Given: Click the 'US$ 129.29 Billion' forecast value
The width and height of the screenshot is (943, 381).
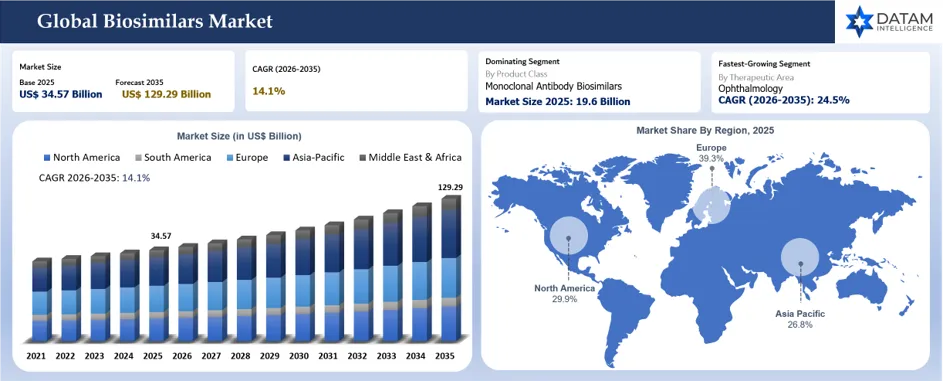Looking at the screenshot, I should click(x=167, y=94).
